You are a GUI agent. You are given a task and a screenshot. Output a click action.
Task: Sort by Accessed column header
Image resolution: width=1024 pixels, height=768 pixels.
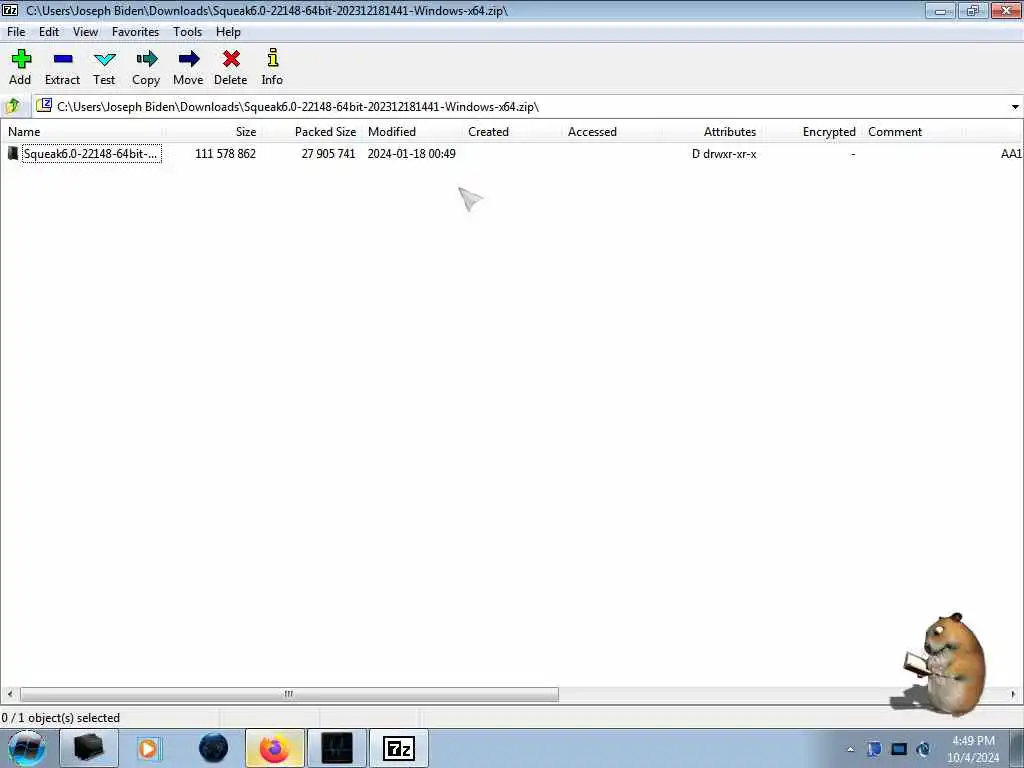613,132
